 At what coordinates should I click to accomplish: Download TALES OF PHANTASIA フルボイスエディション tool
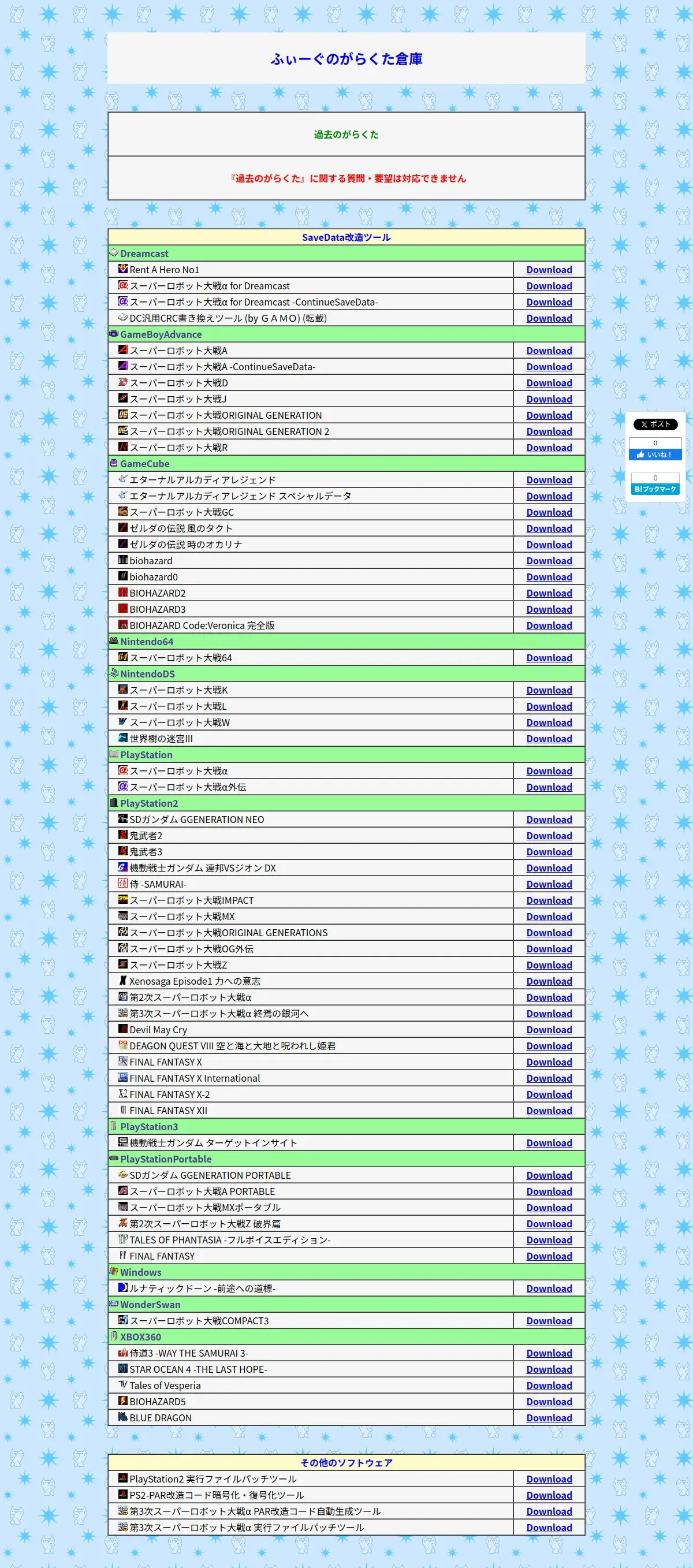coord(549,1240)
